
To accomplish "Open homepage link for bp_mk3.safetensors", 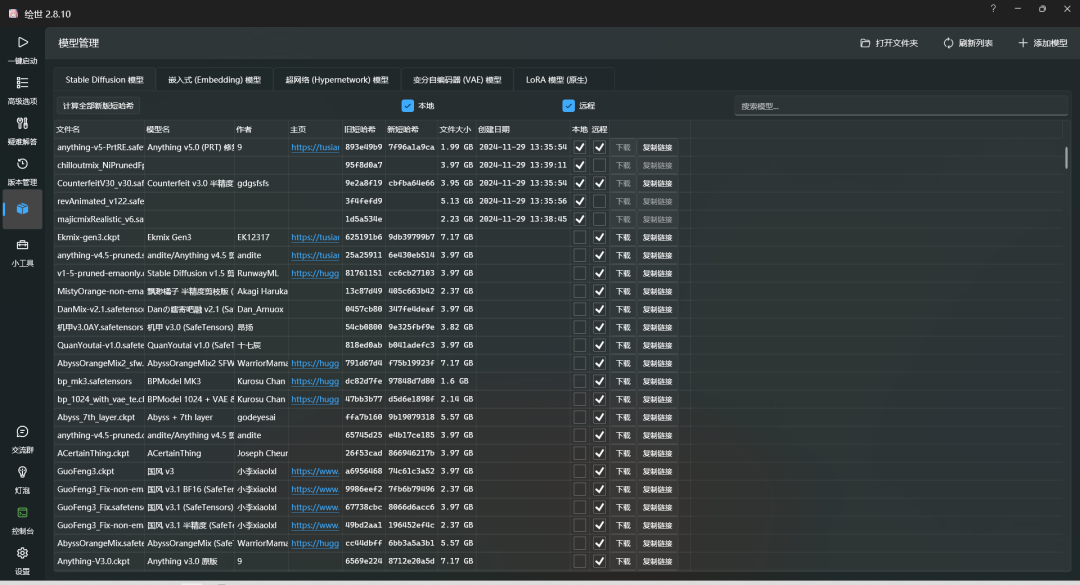I will pos(315,381).
